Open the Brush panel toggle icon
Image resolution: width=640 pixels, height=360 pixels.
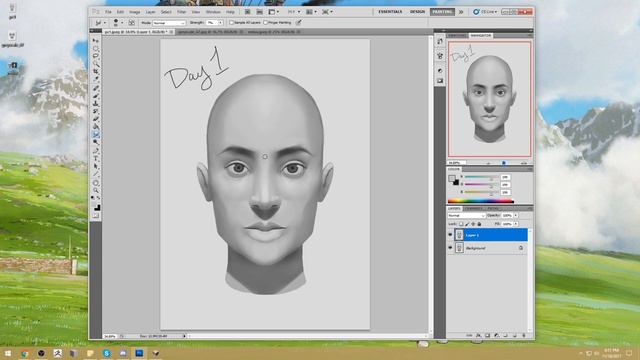tap(131, 22)
